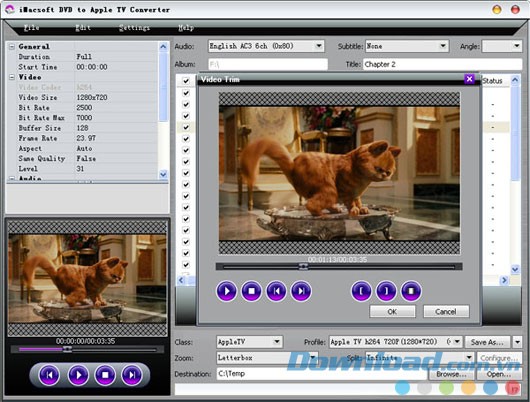Uncheck the second checkbox in list
The image size is (530, 402).
[x=186, y=93]
